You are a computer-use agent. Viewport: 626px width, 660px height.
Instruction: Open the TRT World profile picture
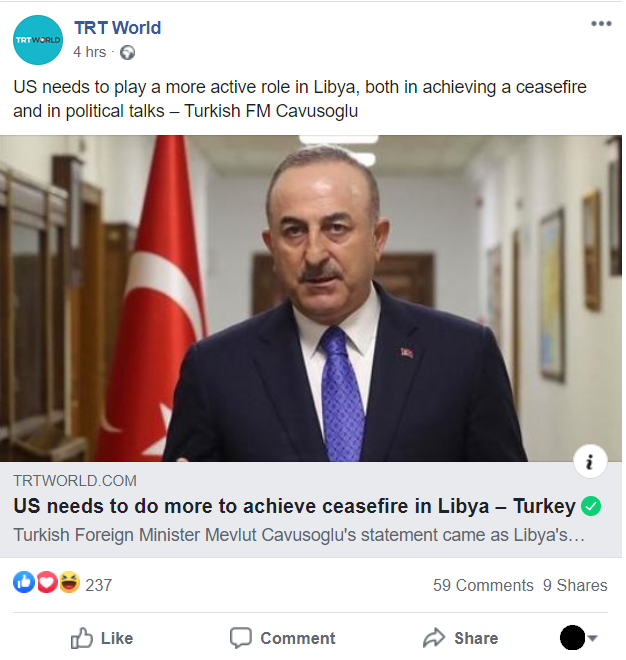tap(38, 40)
